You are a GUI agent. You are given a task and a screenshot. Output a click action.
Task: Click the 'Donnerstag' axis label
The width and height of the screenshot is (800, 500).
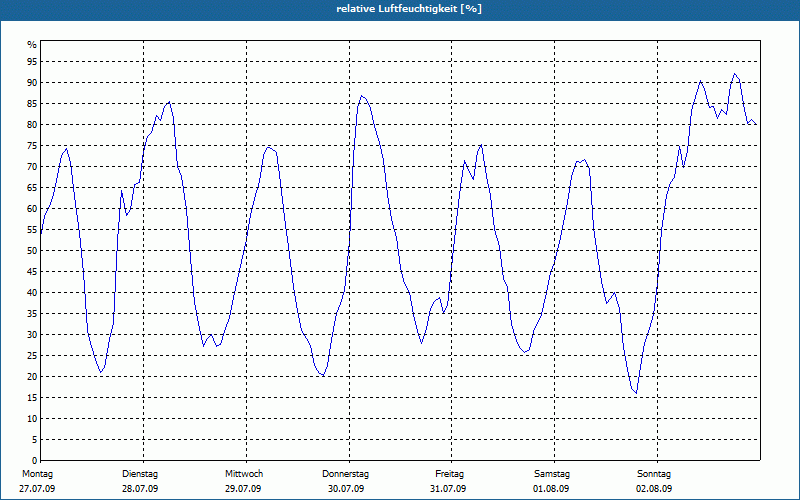345,474
